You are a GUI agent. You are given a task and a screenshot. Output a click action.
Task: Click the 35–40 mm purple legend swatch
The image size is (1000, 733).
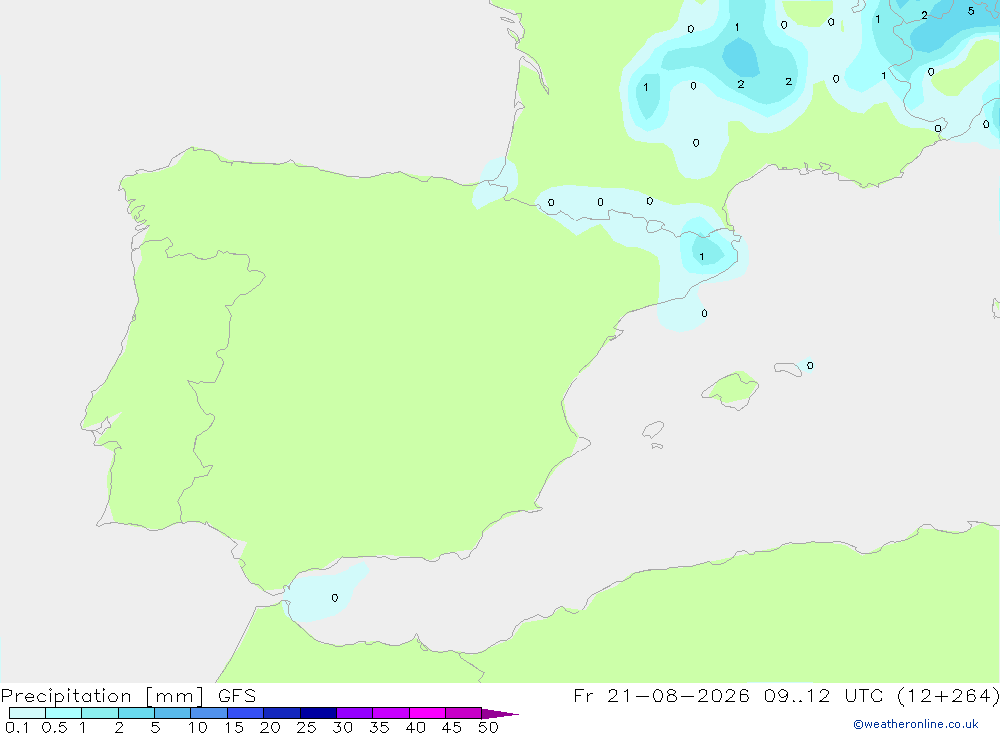click(x=391, y=713)
